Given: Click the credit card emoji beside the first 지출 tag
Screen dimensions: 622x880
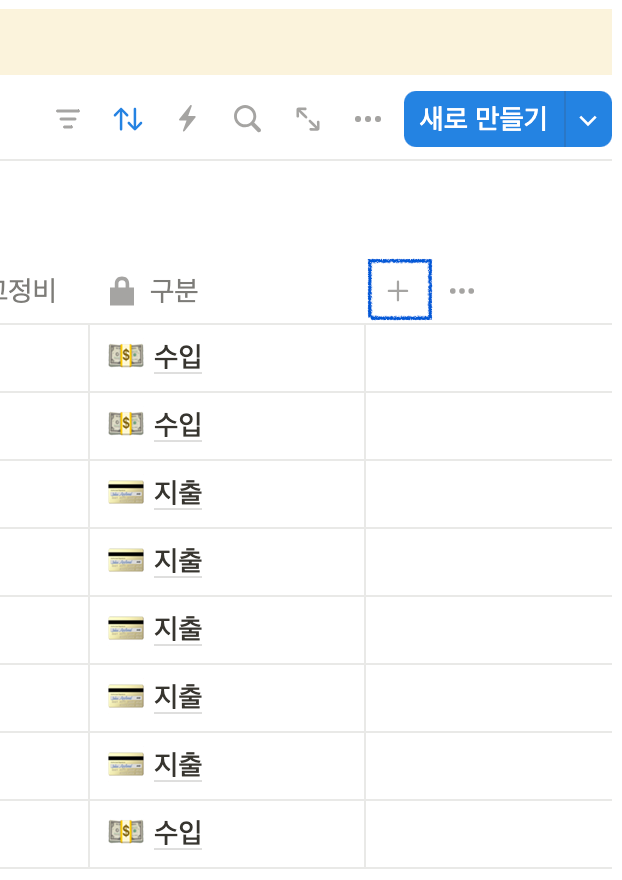Looking at the screenshot, I should click(125, 493).
